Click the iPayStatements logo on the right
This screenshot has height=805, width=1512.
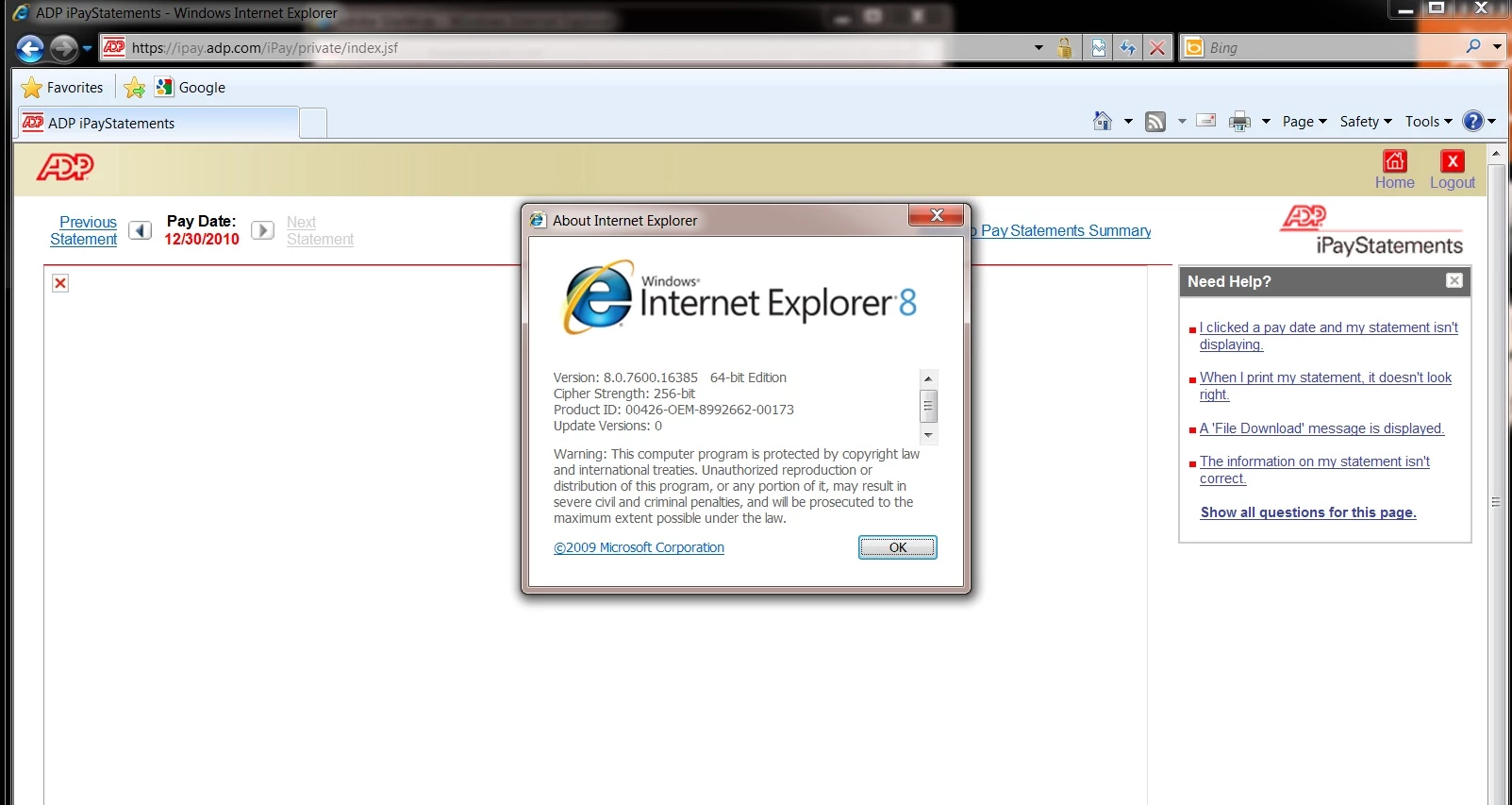point(1371,231)
